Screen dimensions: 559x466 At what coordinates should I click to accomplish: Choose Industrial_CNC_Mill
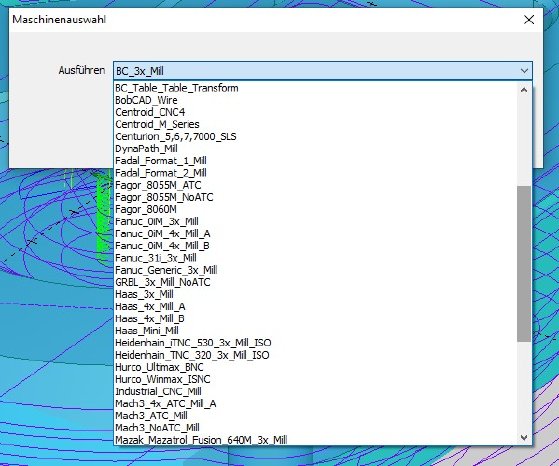tap(316, 391)
